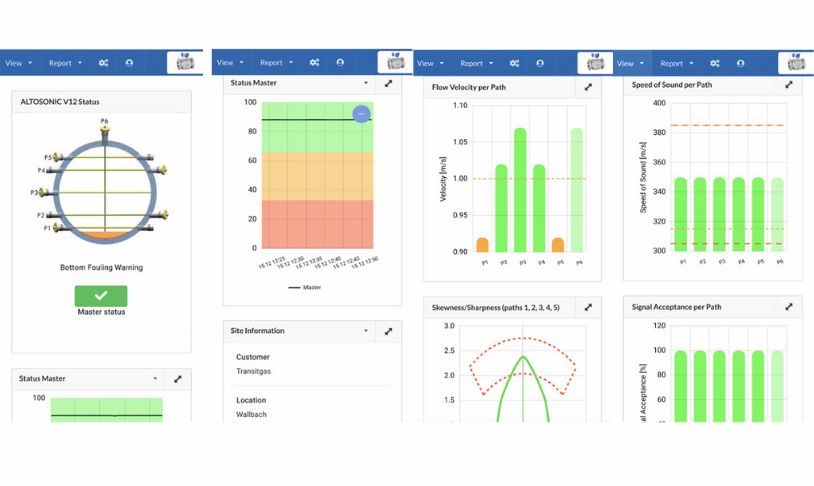Expand Speed of Sound per Path chart
The image size is (814, 486).
[x=789, y=85]
